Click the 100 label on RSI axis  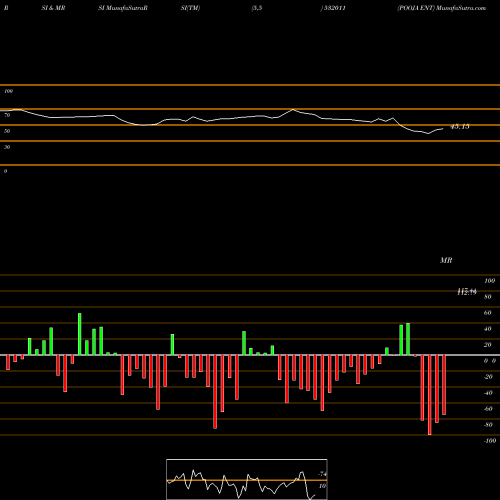(8, 91)
